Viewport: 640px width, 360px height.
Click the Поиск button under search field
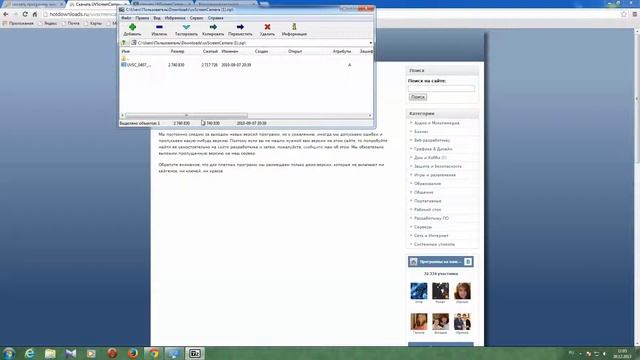coord(418,97)
